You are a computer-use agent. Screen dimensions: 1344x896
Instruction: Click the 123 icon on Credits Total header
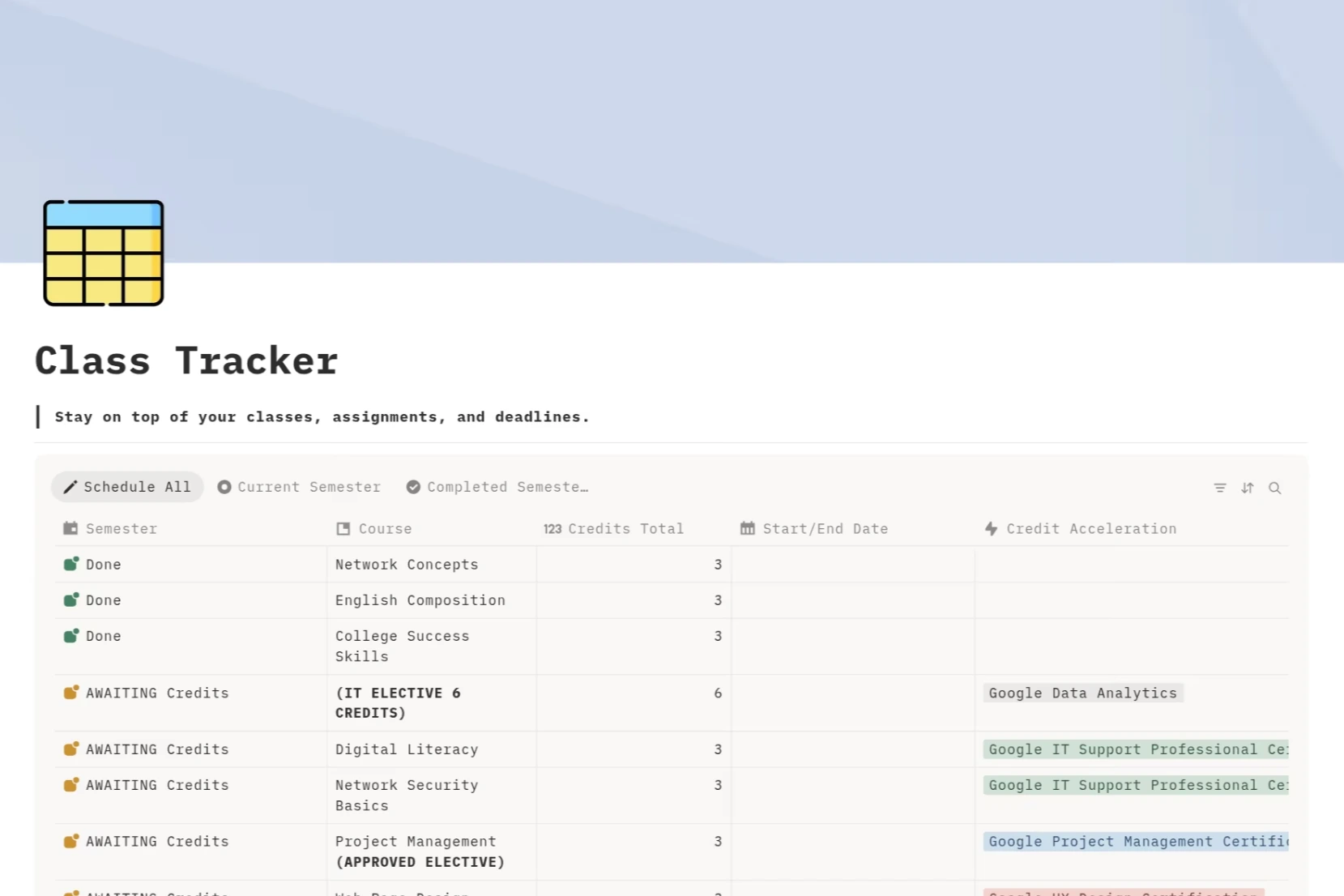552,528
